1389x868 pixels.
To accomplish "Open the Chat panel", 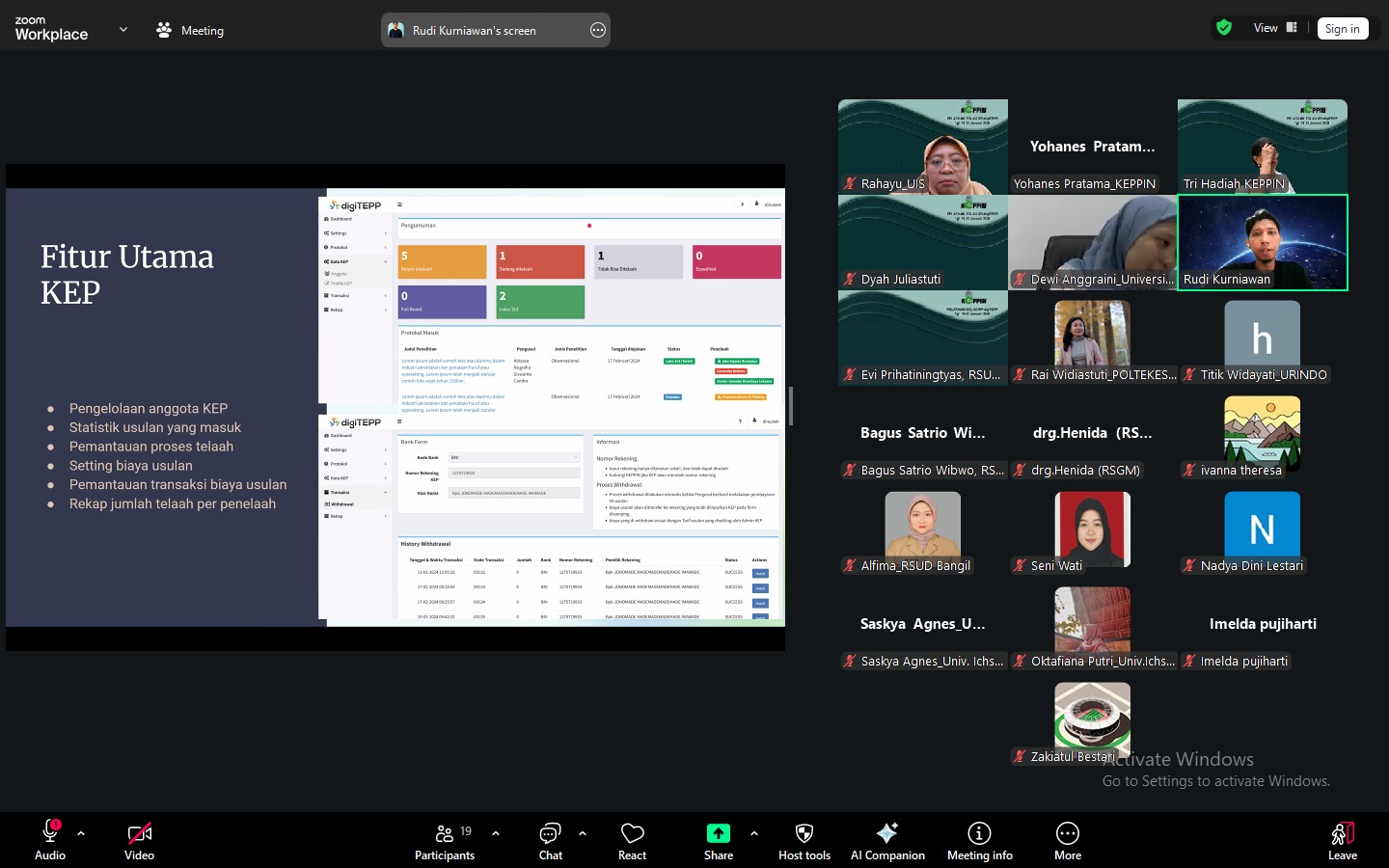I will [550, 840].
